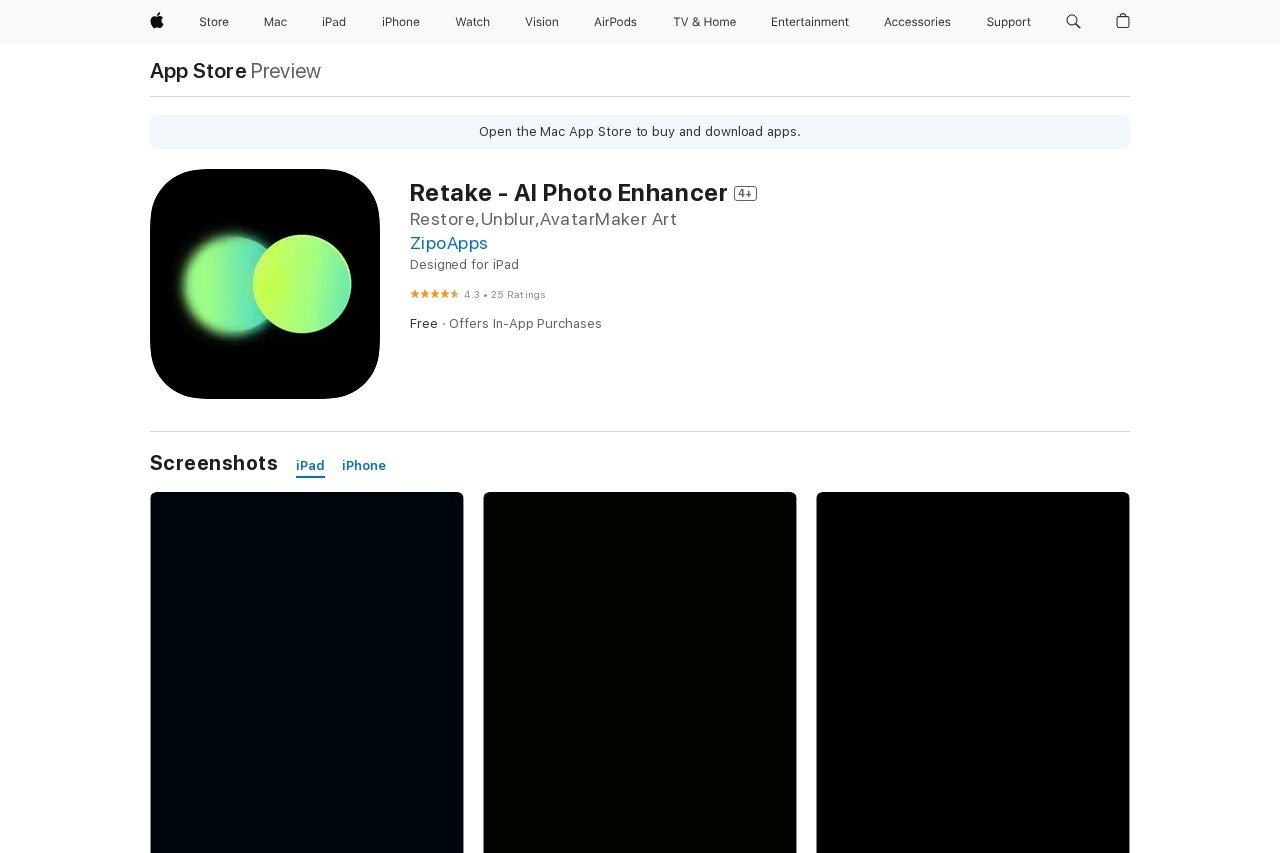Viewport: 1280px width, 853px height.
Task: Click the Retake app icon image
Action: (x=265, y=284)
